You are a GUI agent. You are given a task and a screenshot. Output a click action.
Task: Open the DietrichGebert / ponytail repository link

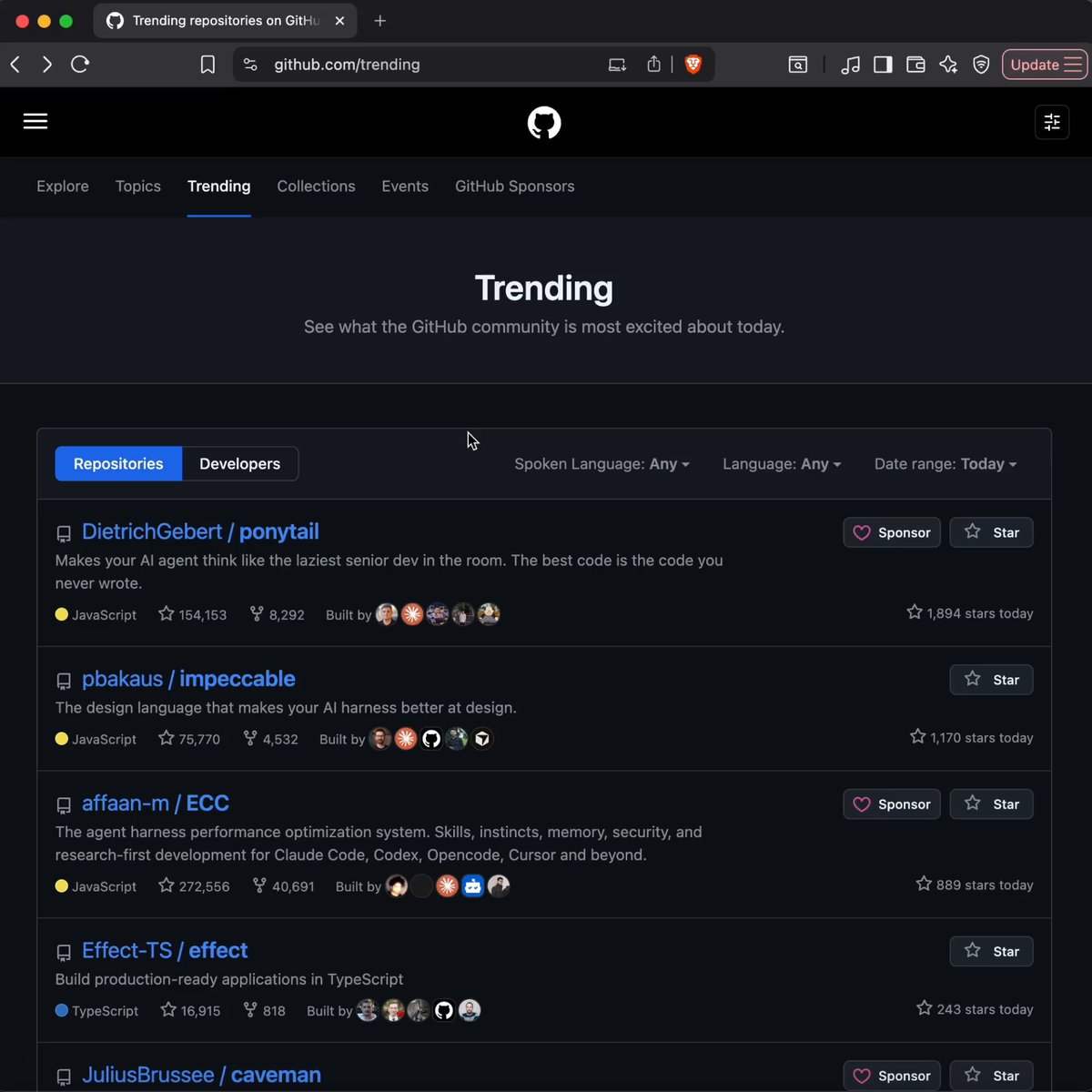point(200,531)
